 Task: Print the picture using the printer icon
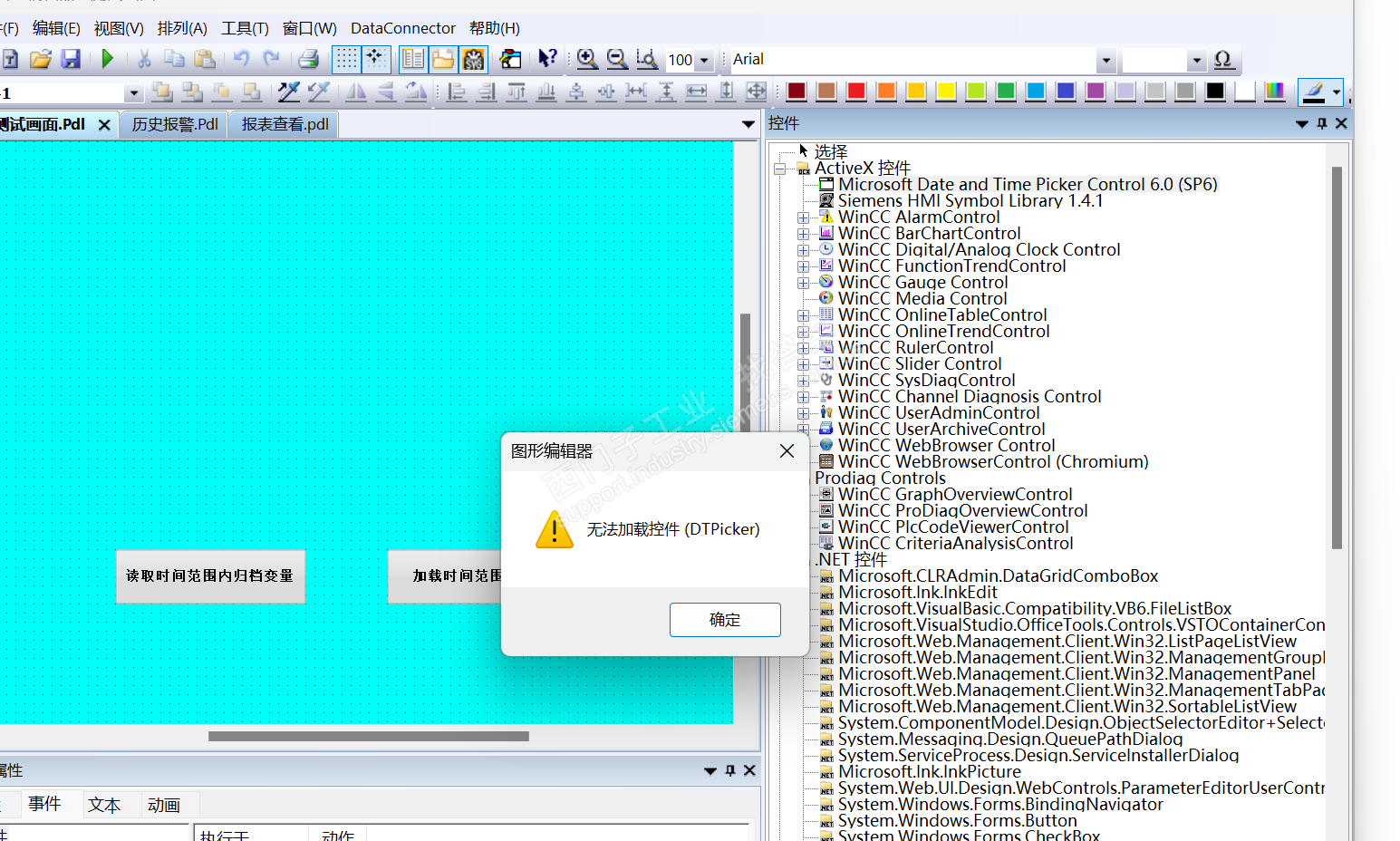[x=308, y=60]
